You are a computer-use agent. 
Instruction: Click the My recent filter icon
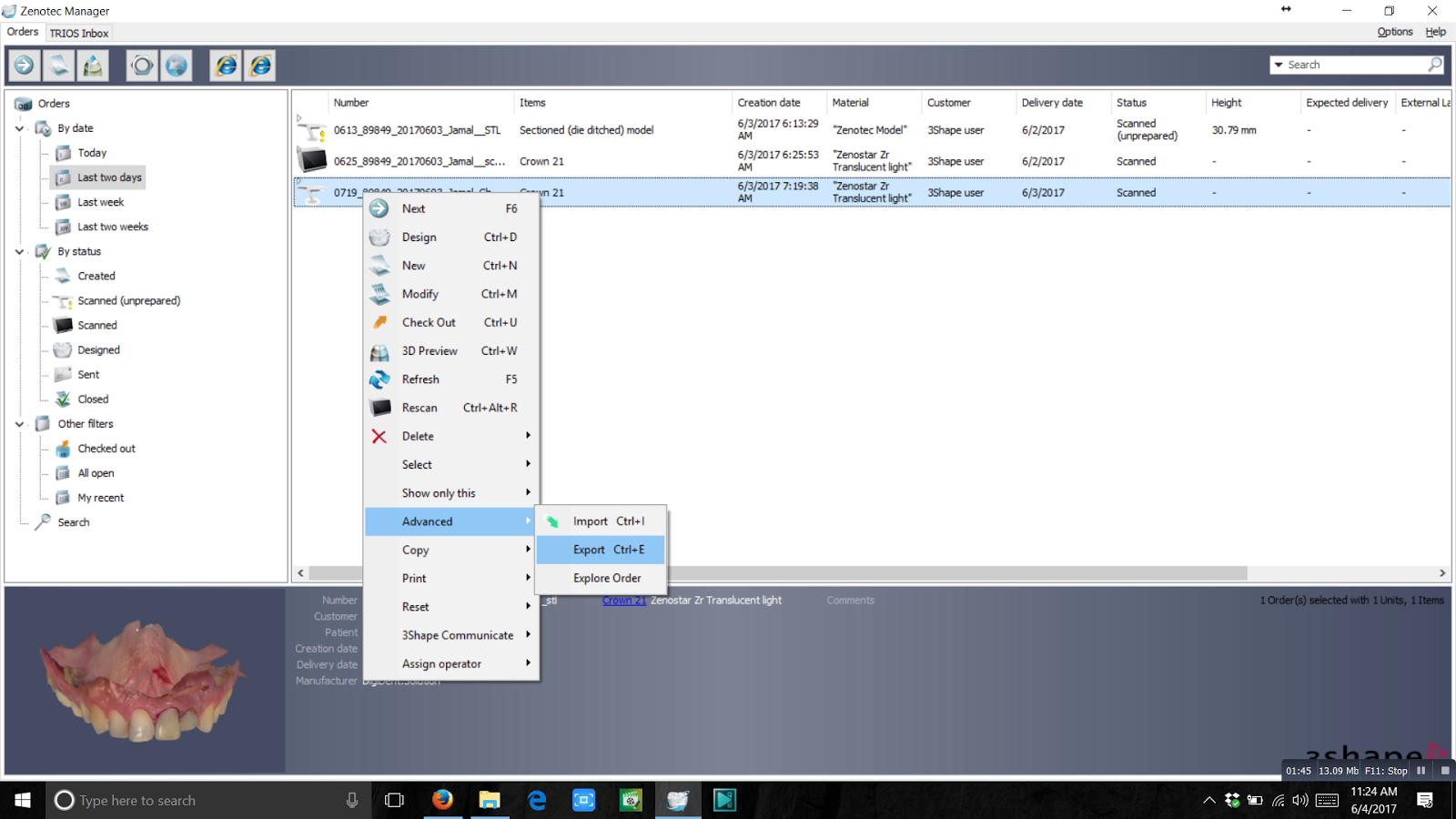click(x=62, y=498)
